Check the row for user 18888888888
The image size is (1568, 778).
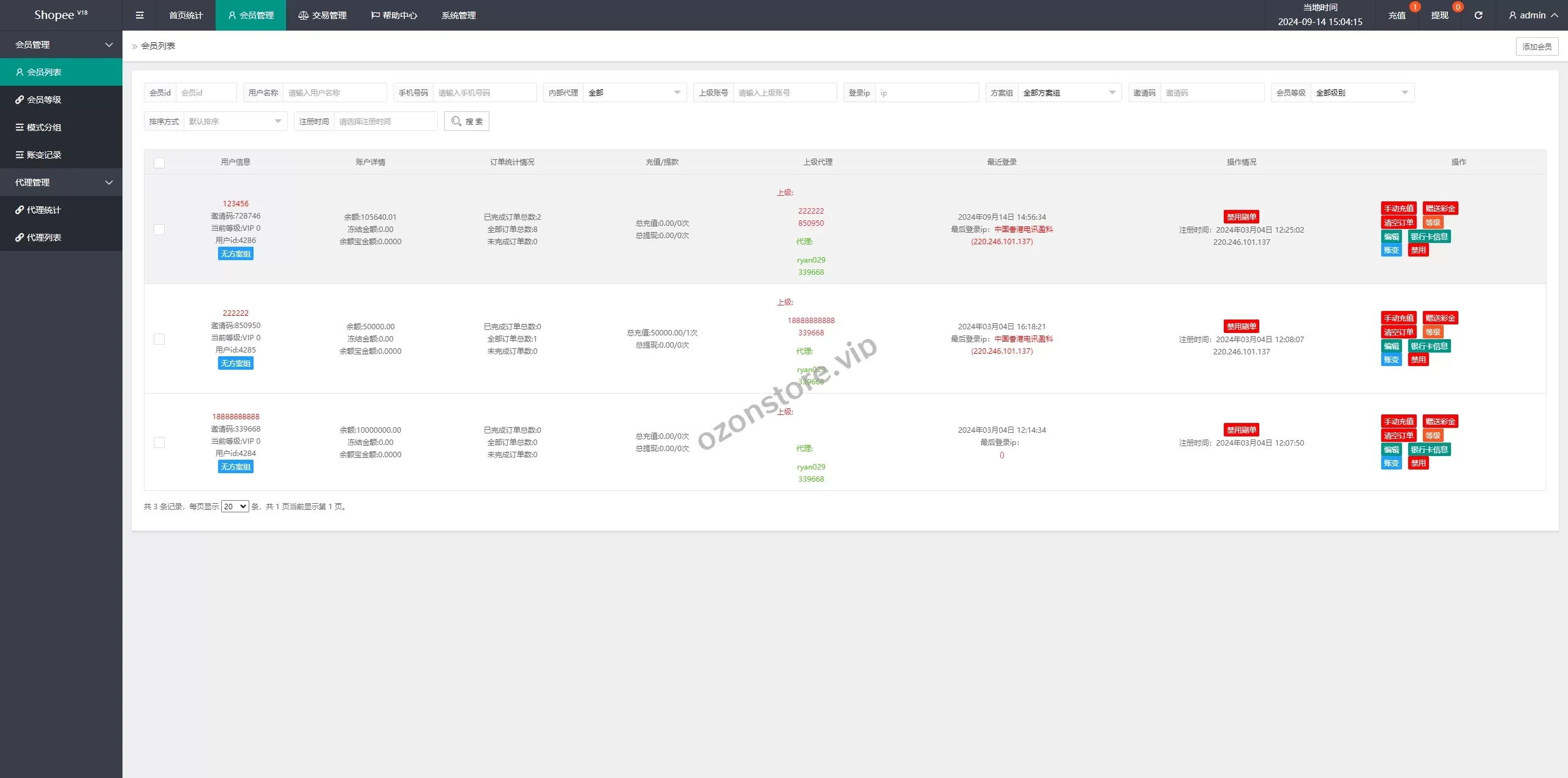pos(159,443)
